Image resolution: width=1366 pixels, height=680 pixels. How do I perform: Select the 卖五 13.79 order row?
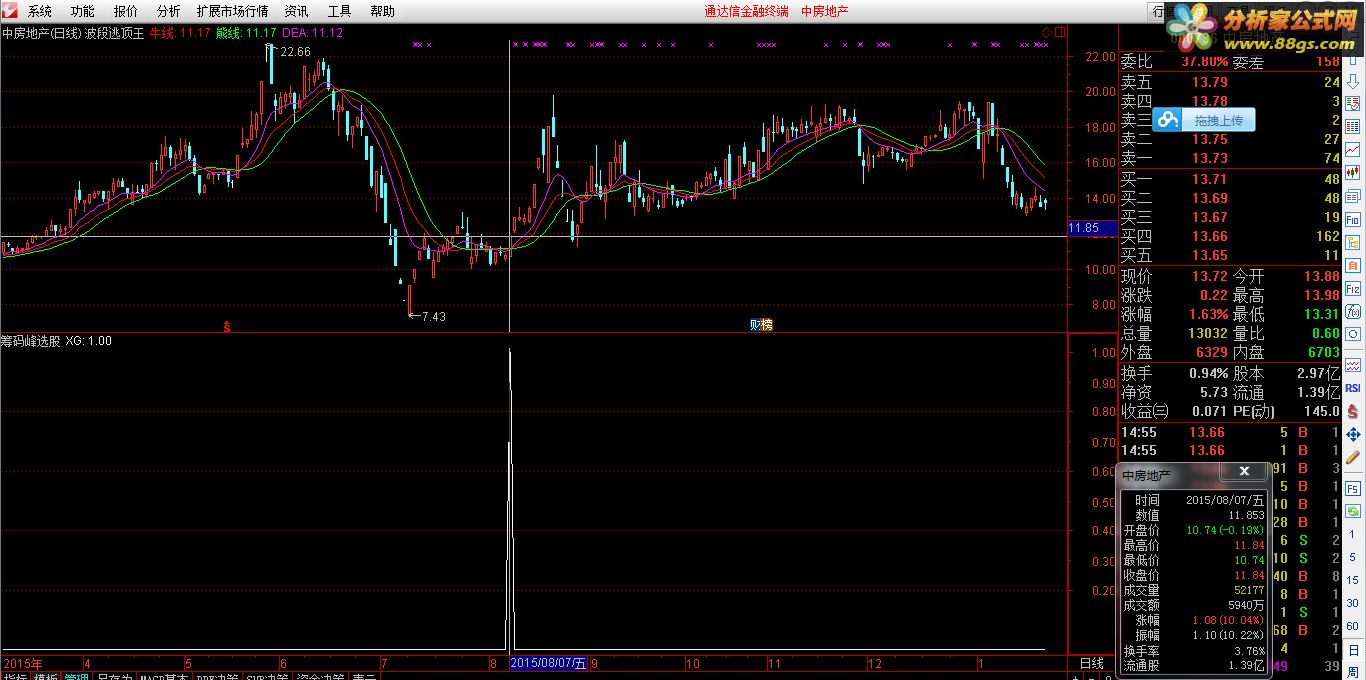pos(1229,82)
